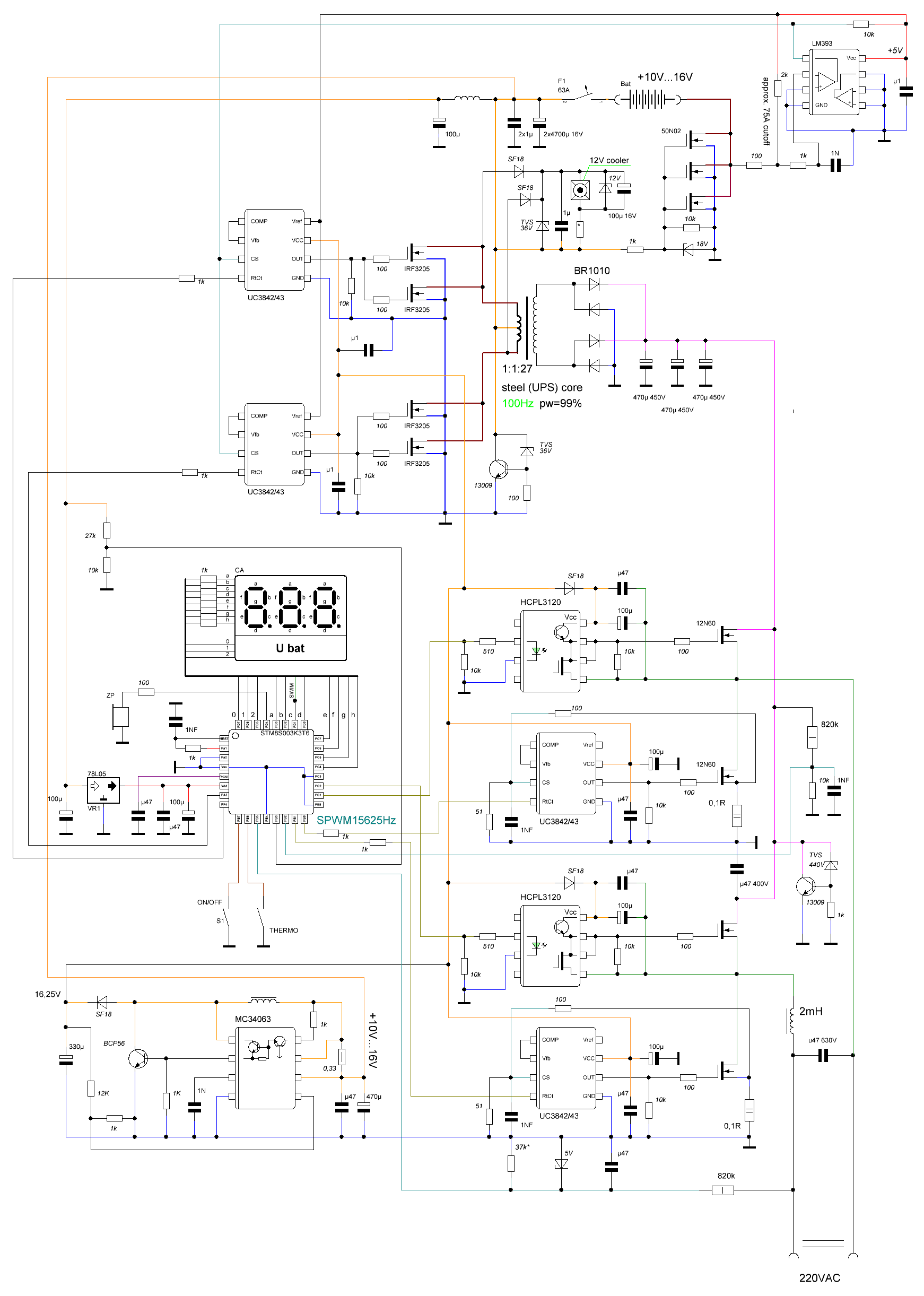Click the THERMO switch label
The height and width of the screenshot is (1296, 924).
(x=284, y=930)
